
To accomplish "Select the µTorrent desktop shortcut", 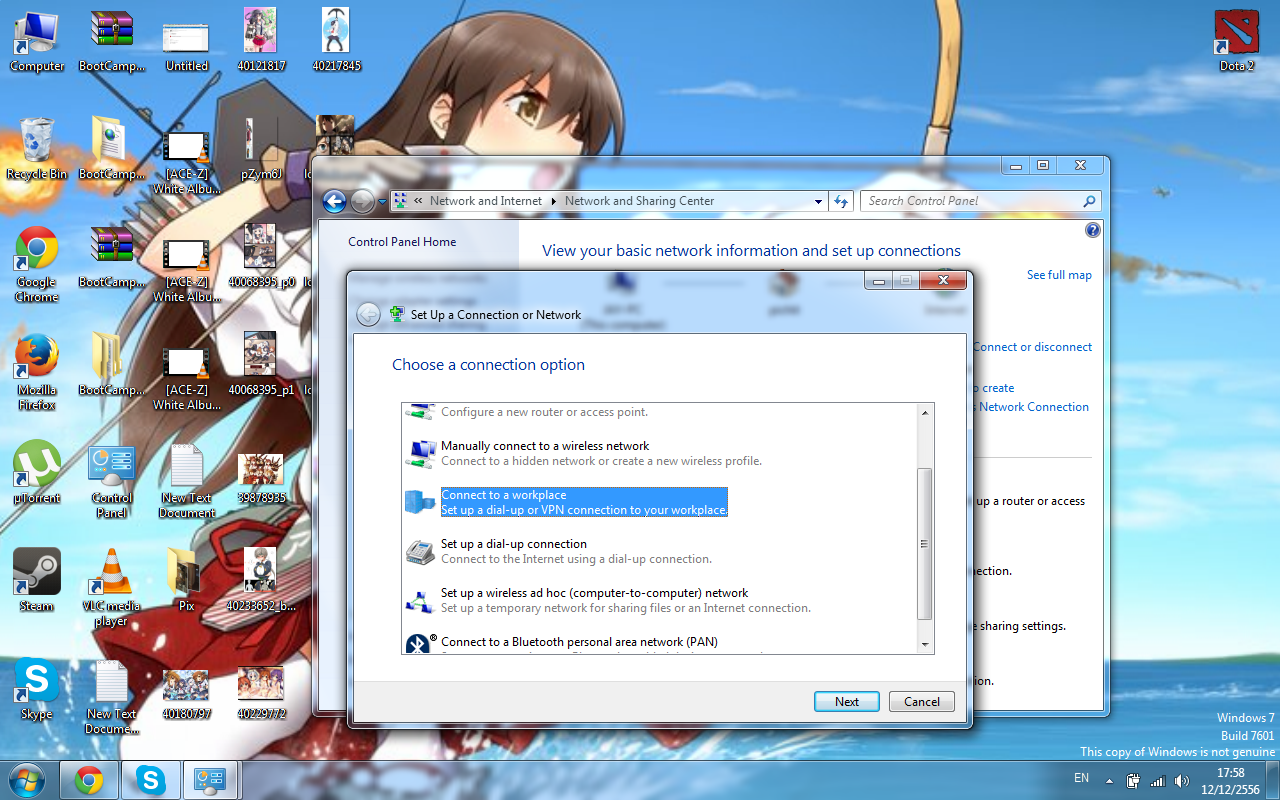I will click(37, 473).
